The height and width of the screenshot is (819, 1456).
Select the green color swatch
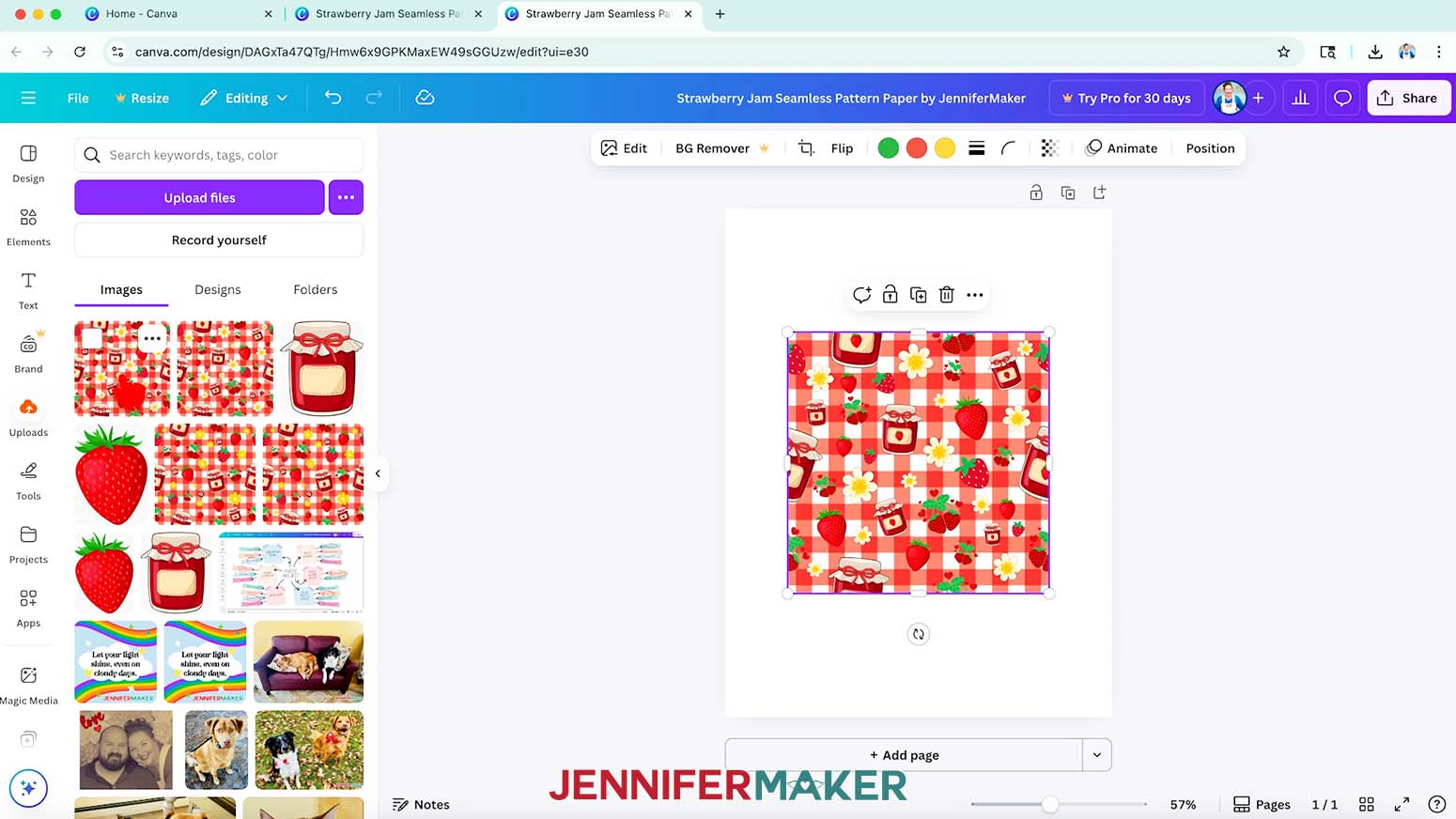888,148
